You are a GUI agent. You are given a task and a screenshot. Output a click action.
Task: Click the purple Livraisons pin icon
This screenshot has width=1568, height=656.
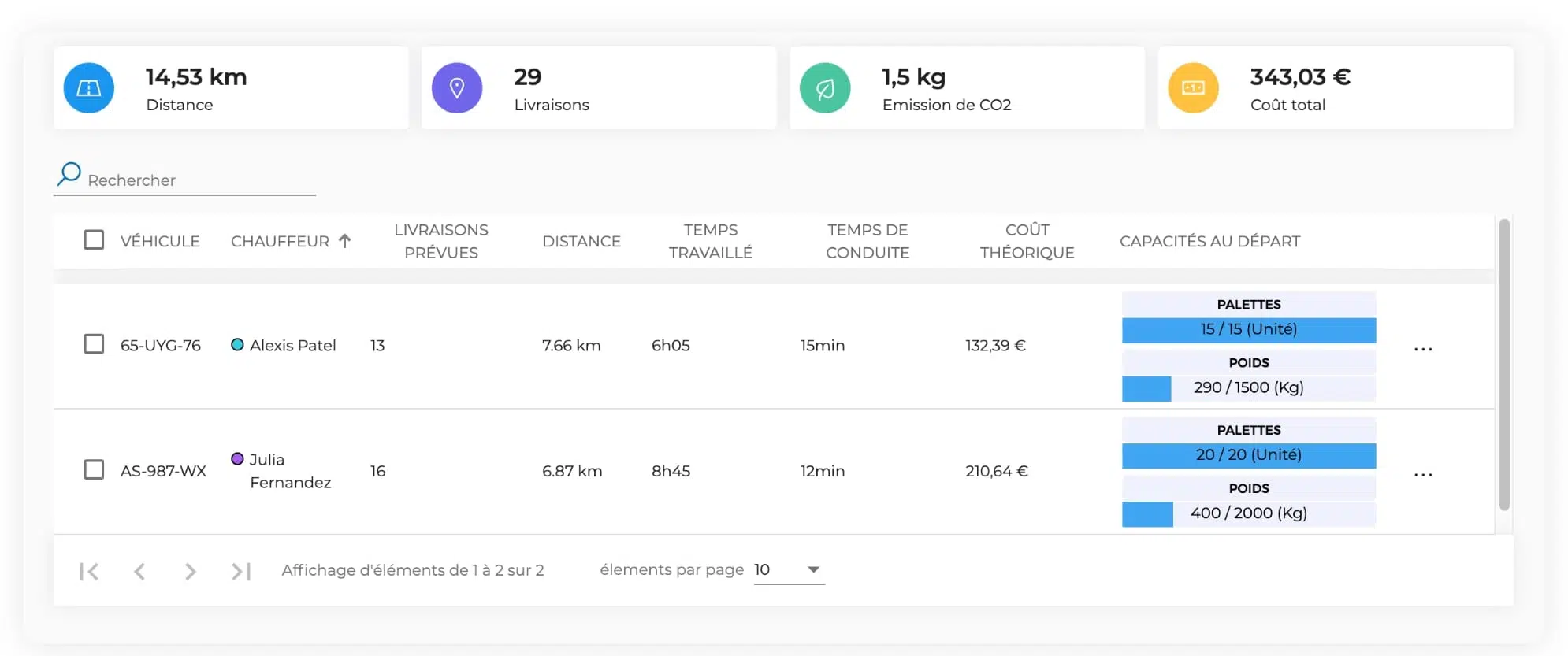tap(457, 88)
